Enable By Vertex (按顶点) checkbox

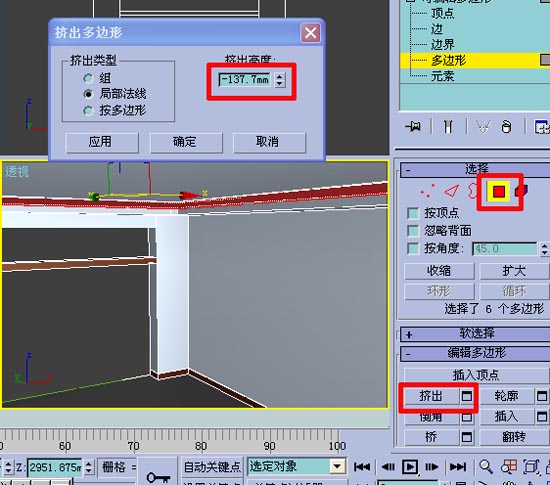tap(413, 213)
